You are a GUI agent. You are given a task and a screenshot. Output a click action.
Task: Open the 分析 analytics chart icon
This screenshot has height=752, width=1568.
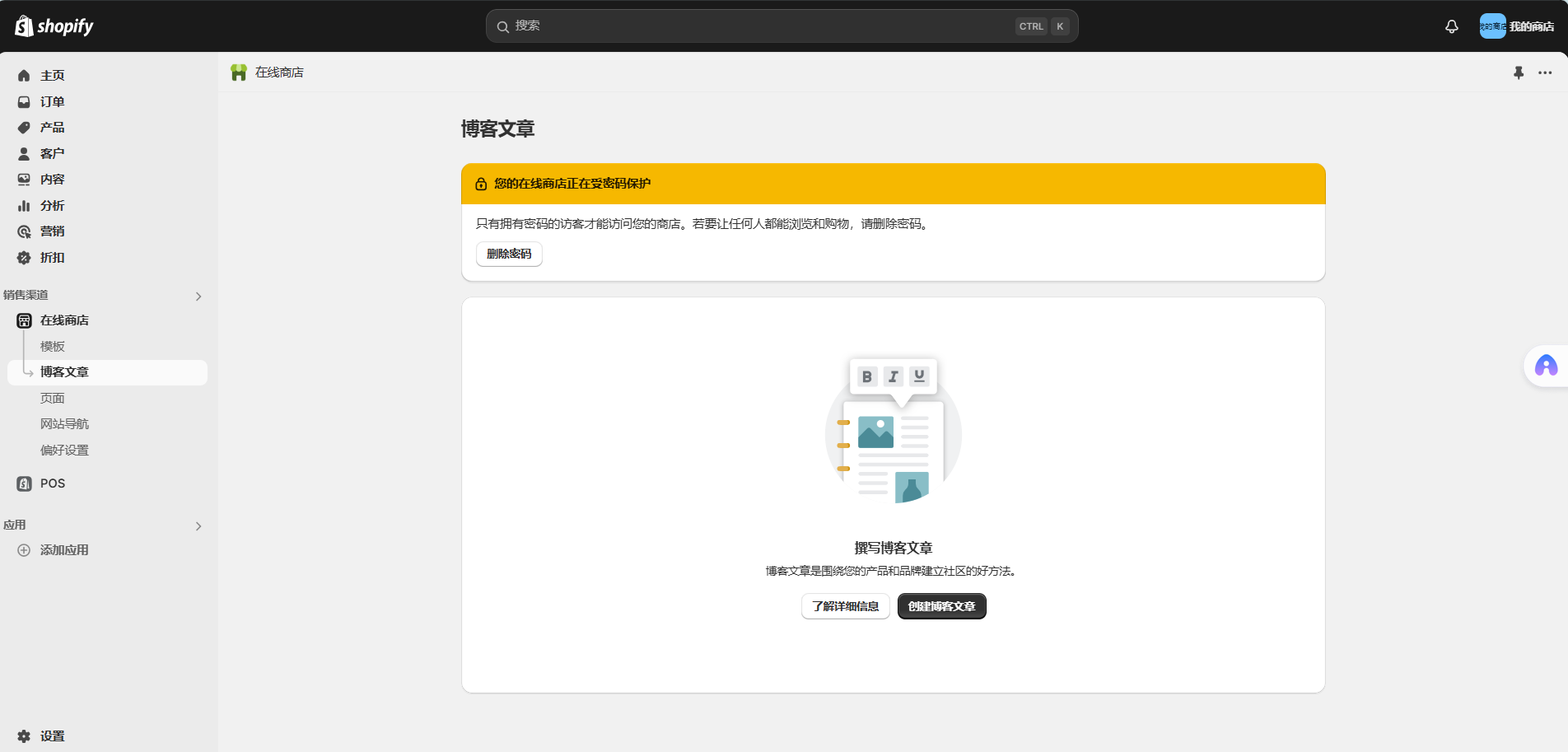pyautogui.click(x=23, y=205)
